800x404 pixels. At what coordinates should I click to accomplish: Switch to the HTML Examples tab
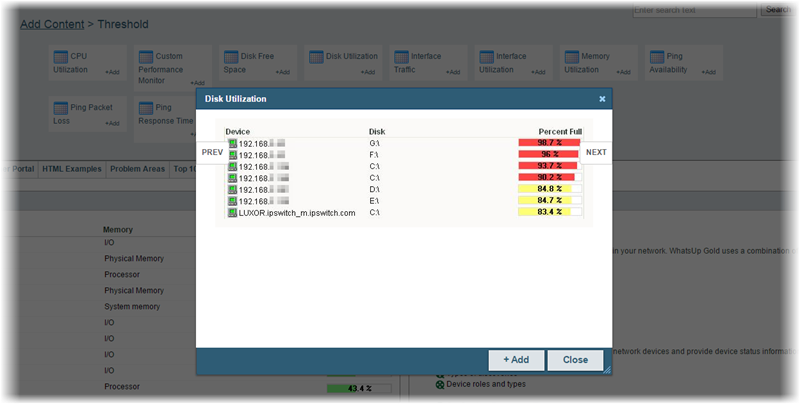pyautogui.click(x=72, y=169)
